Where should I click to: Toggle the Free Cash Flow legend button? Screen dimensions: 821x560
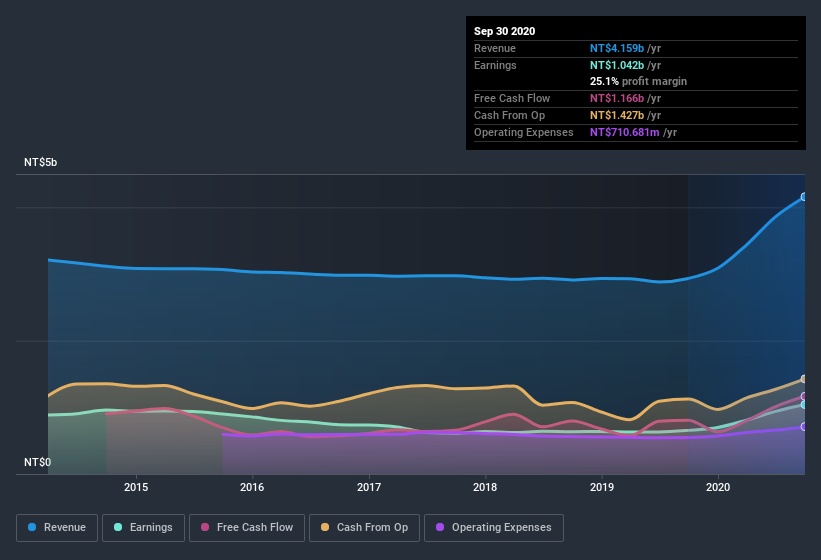pyautogui.click(x=247, y=528)
